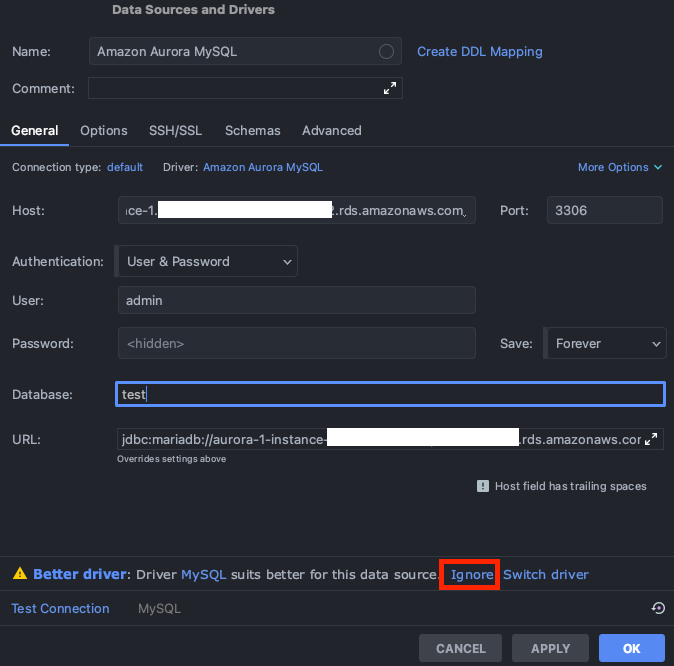674x666 pixels.
Task: Click the 'Host field has trailing spaces' message
Action: point(570,486)
